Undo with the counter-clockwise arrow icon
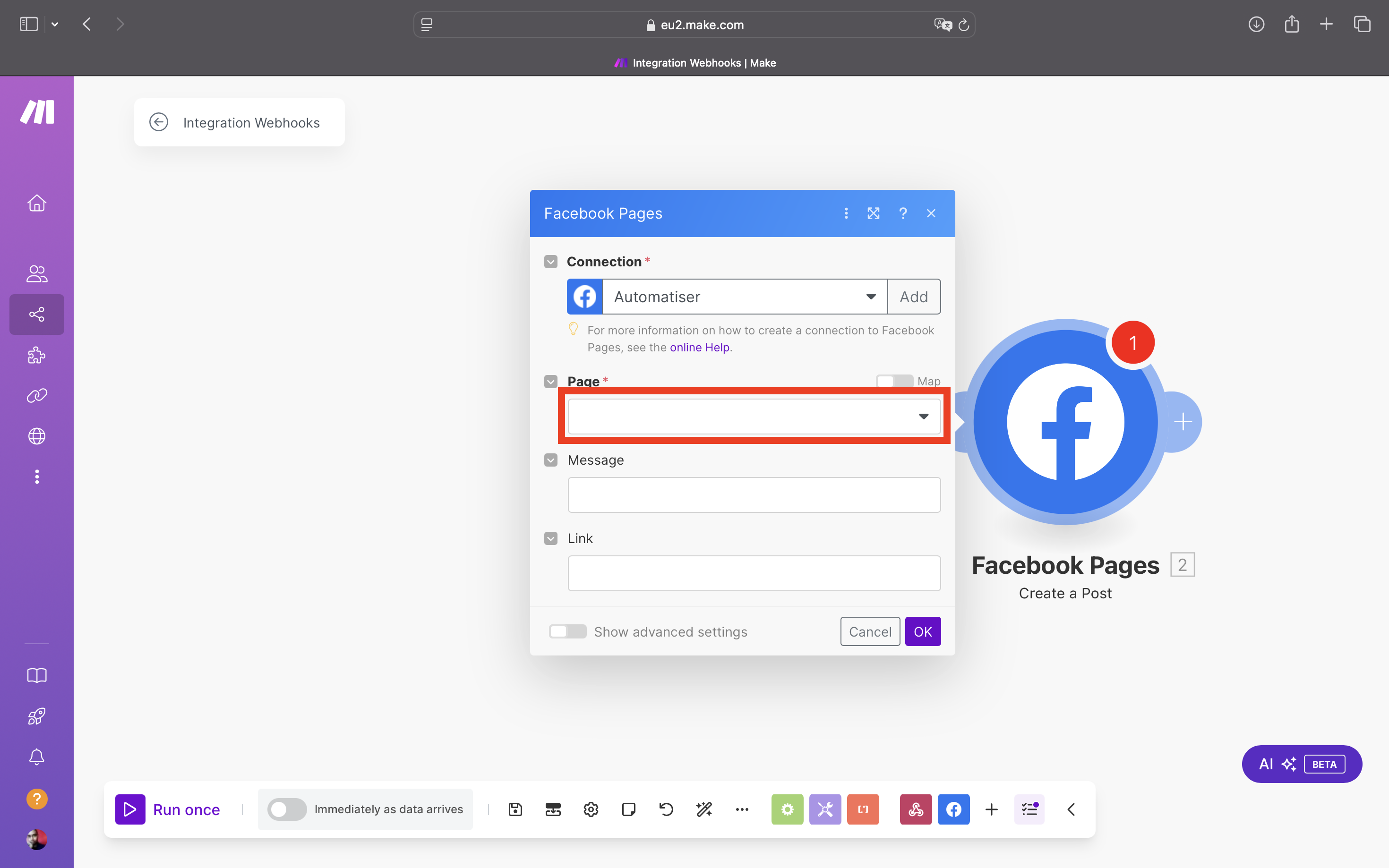This screenshot has height=868, width=1389. [666, 809]
